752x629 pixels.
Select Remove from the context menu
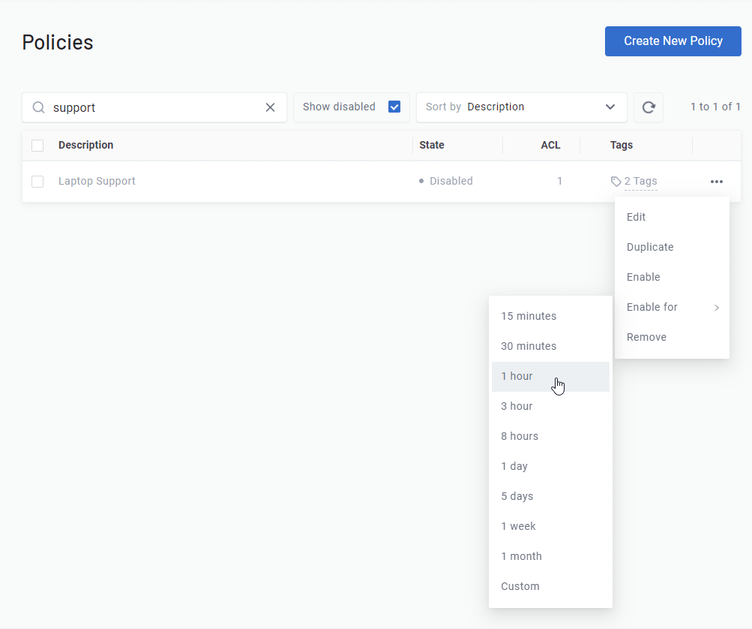(672, 337)
